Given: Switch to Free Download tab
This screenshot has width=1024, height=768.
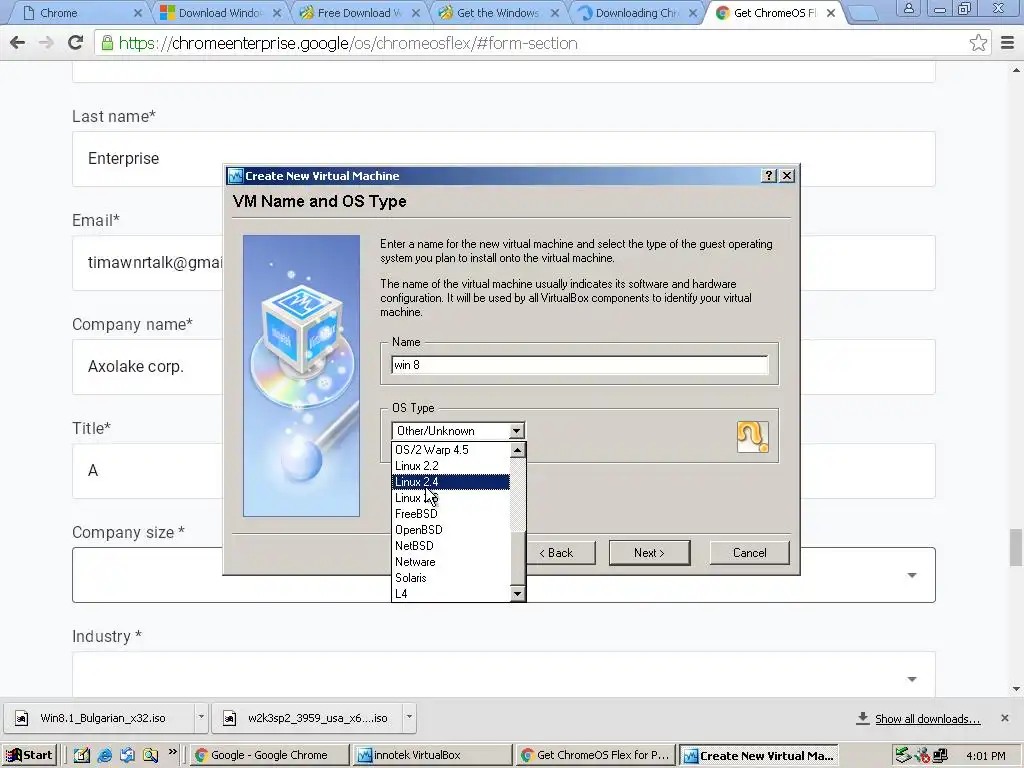Looking at the screenshot, I should tap(359, 12).
